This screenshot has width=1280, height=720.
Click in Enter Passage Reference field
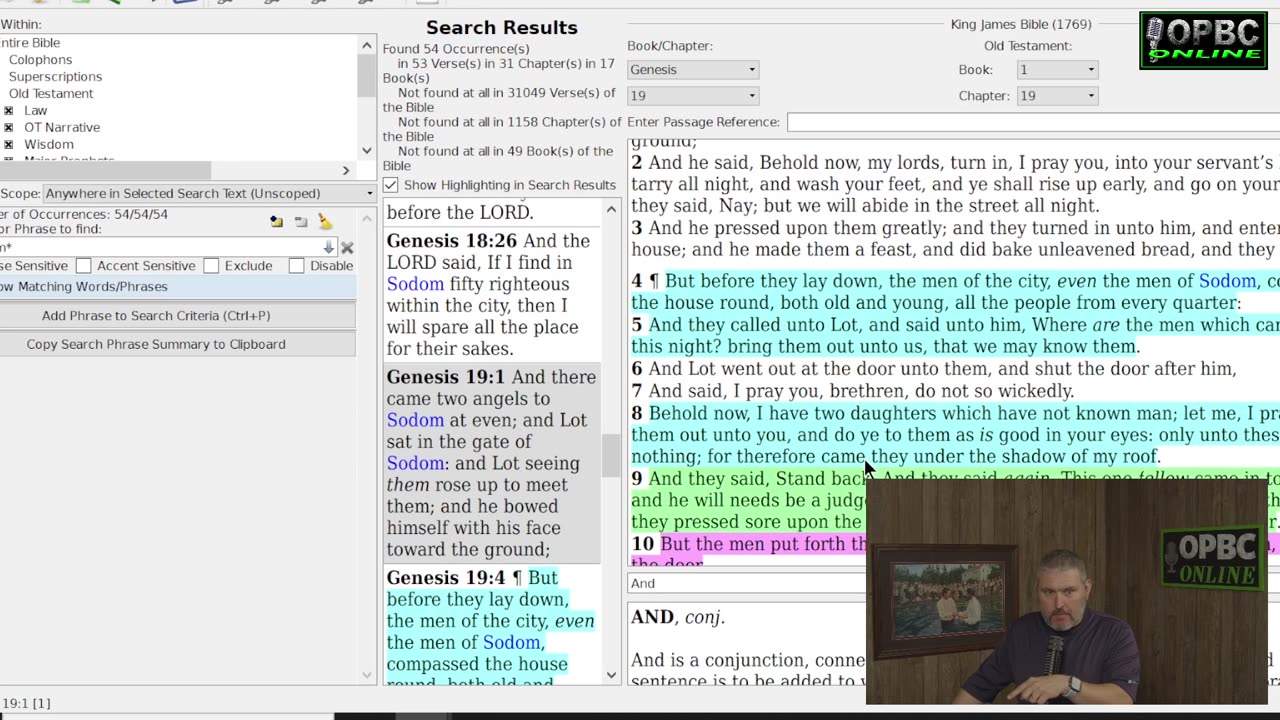[1033, 122]
